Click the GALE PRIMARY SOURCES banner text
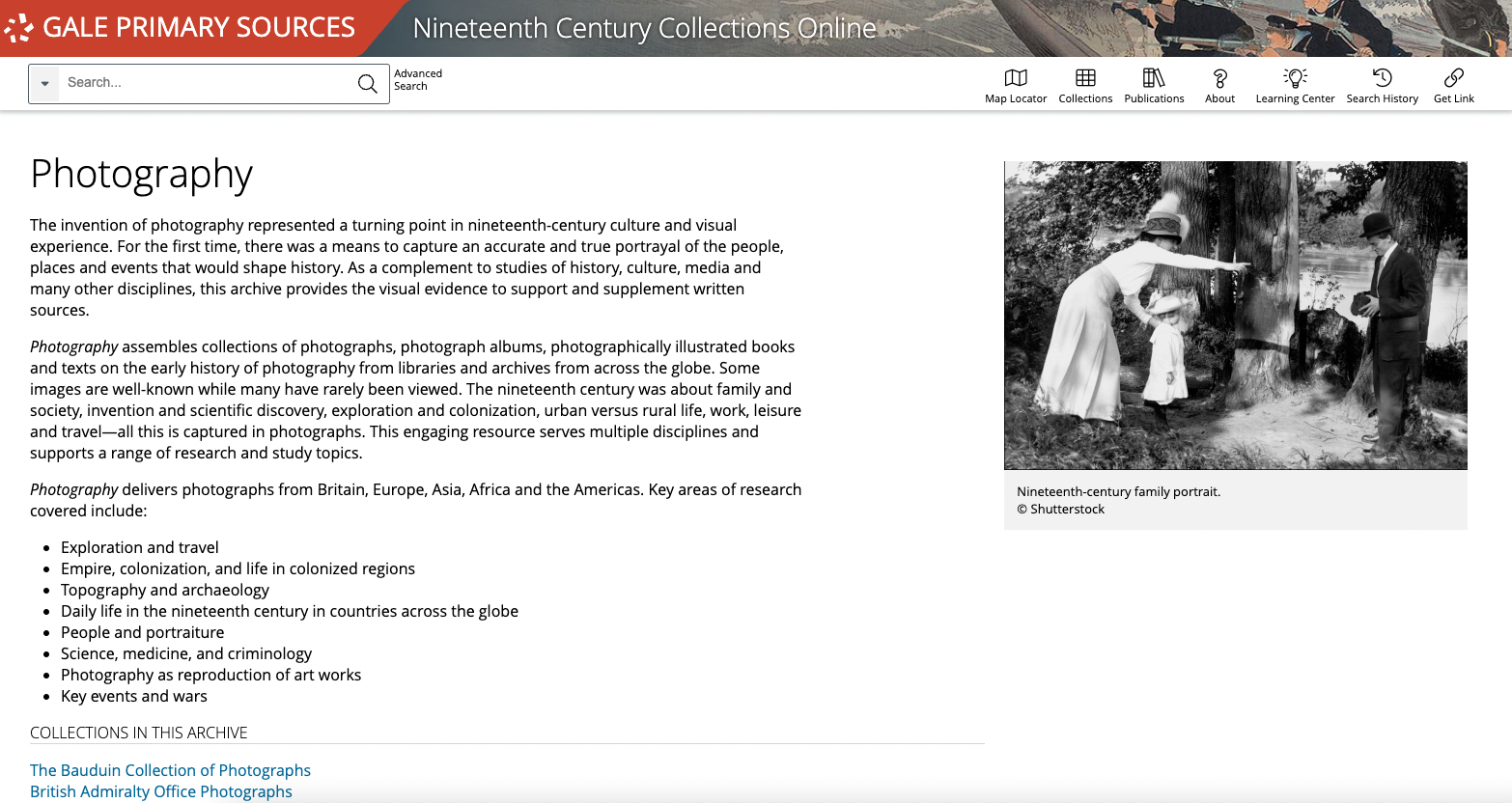 [x=199, y=27]
